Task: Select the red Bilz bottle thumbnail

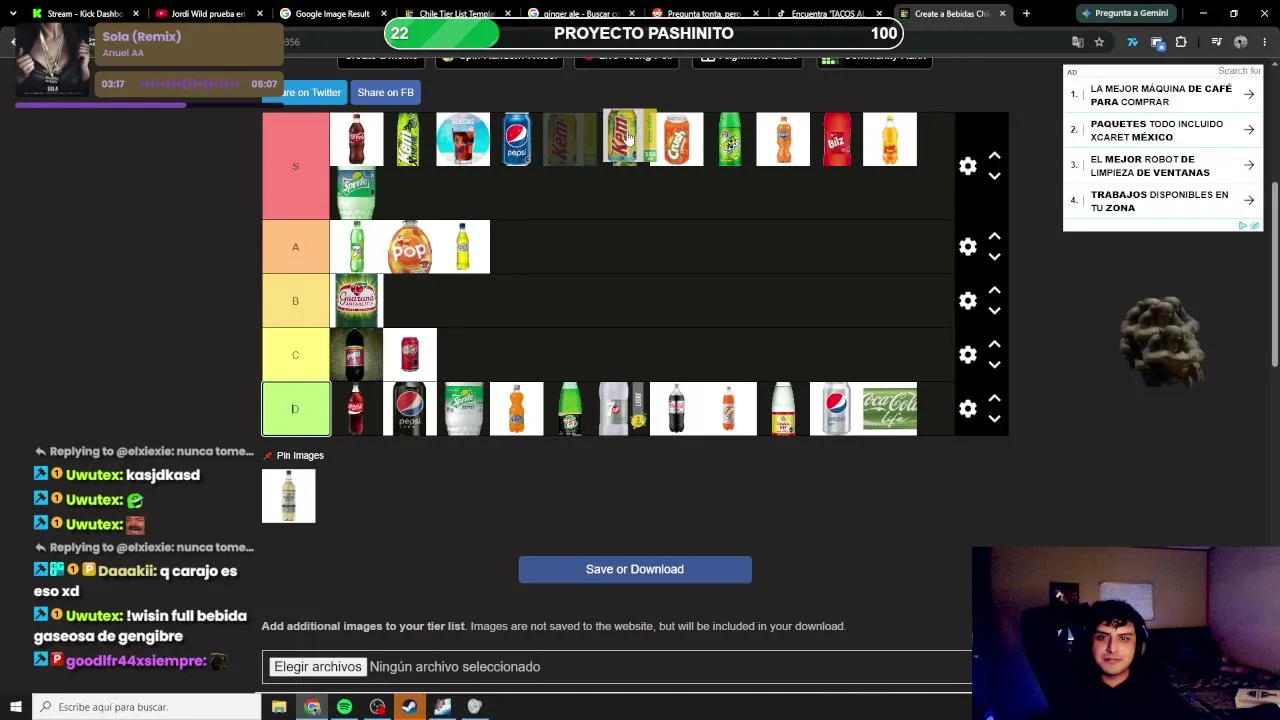Action: 837,139
